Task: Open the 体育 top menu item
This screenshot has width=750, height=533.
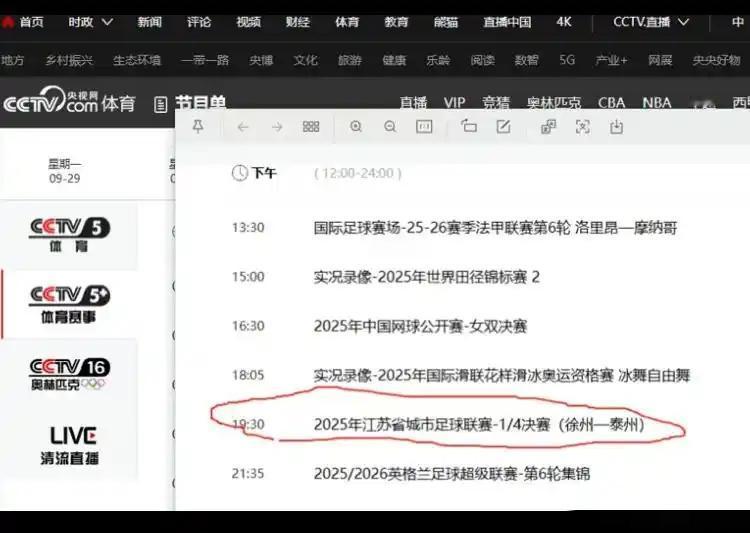Action: [x=347, y=22]
